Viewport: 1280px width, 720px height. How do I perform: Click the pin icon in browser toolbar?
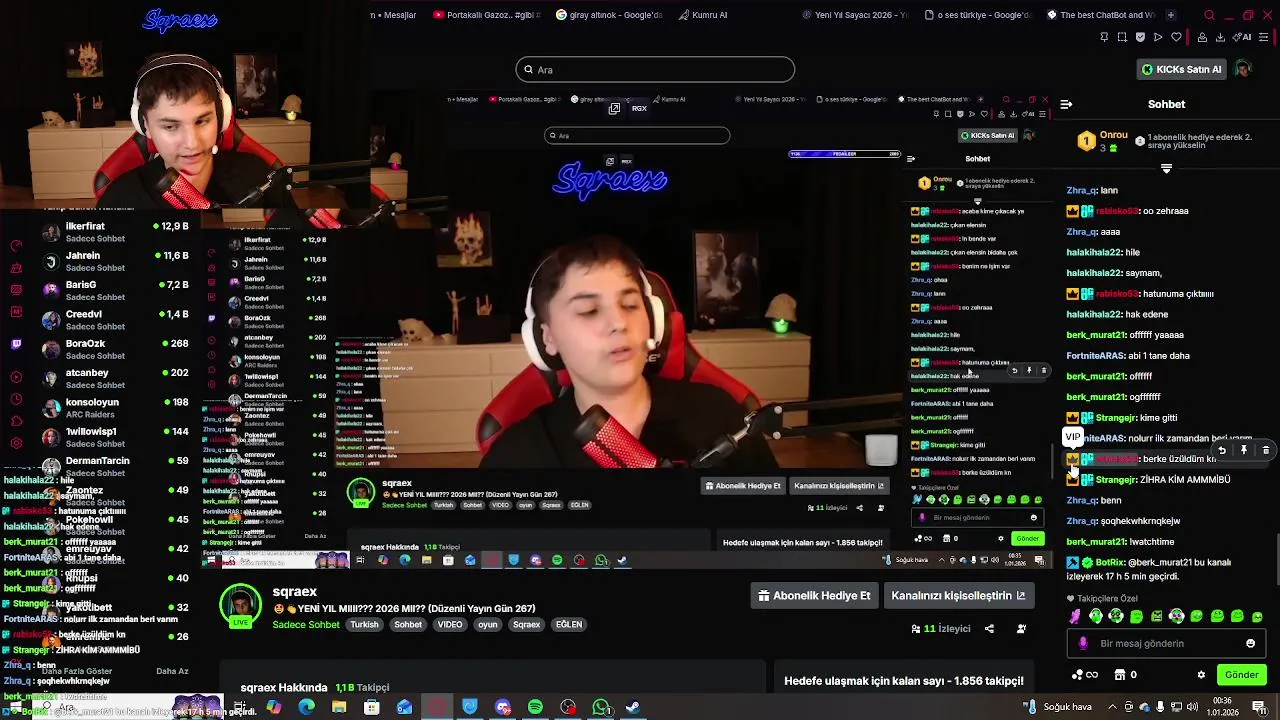click(x=1104, y=37)
